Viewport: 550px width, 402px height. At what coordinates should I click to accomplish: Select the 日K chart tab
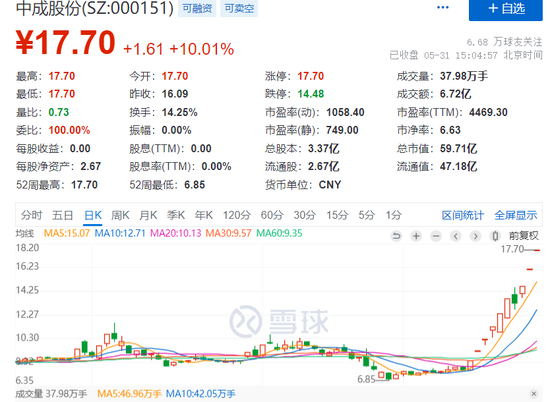93,215
